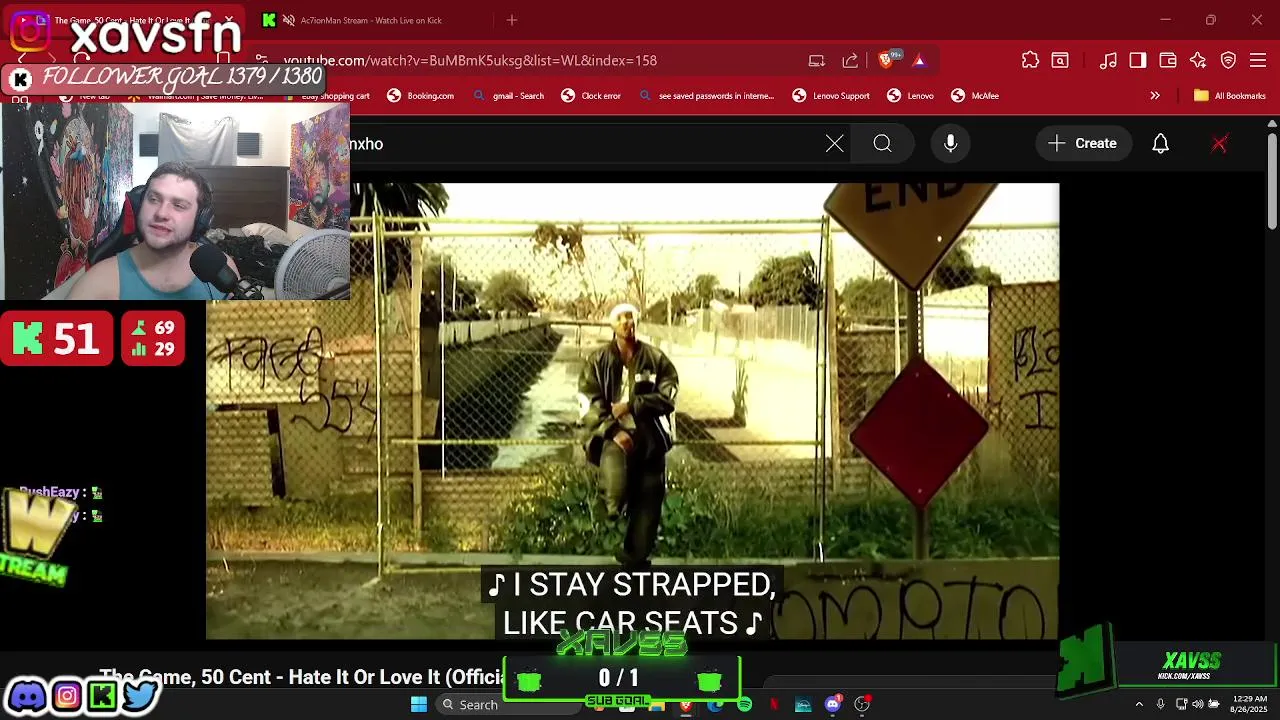The width and height of the screenshot is (1280, 720).
Task: Open the saved passwords bookmark
Action: point(706,96)
